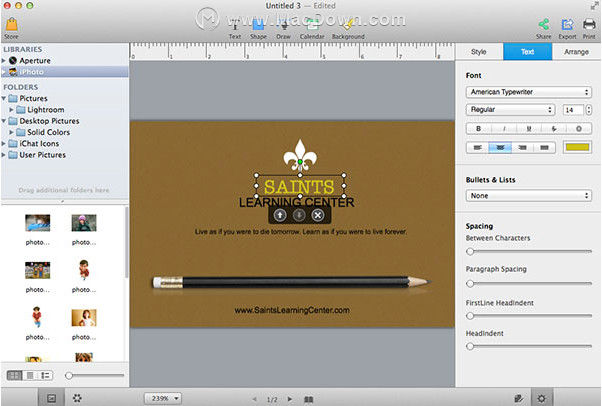Click the Share icon
Image resolution: width=602 pixels, height=406 pixels.
tap(544, 28)
